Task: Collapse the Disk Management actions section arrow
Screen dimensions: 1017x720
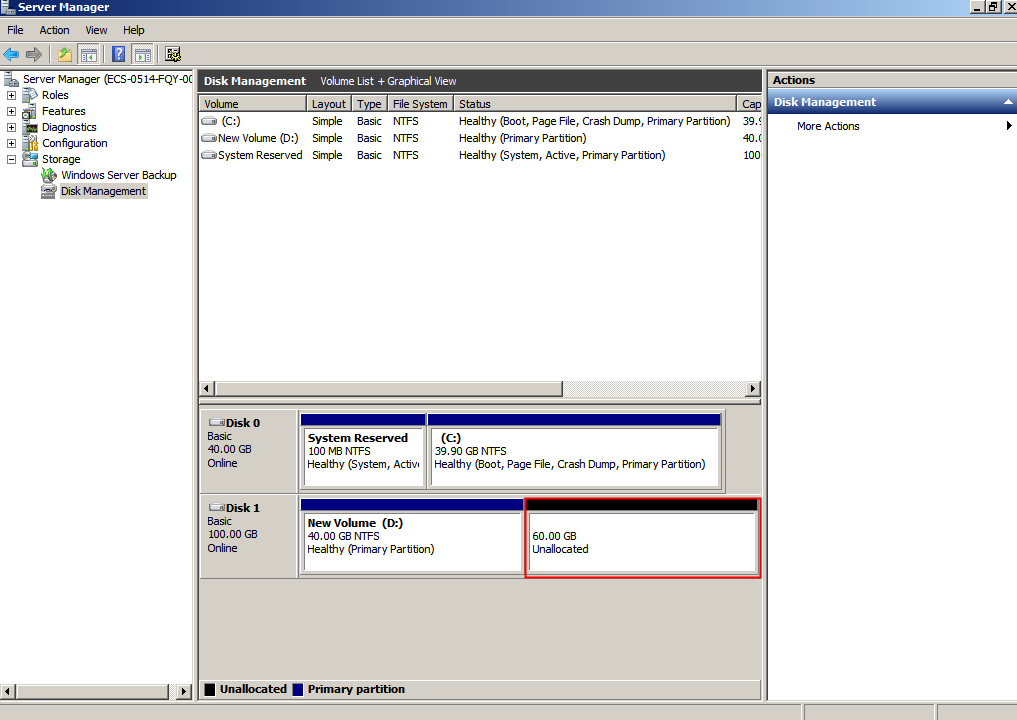Action: (1008, 102)
